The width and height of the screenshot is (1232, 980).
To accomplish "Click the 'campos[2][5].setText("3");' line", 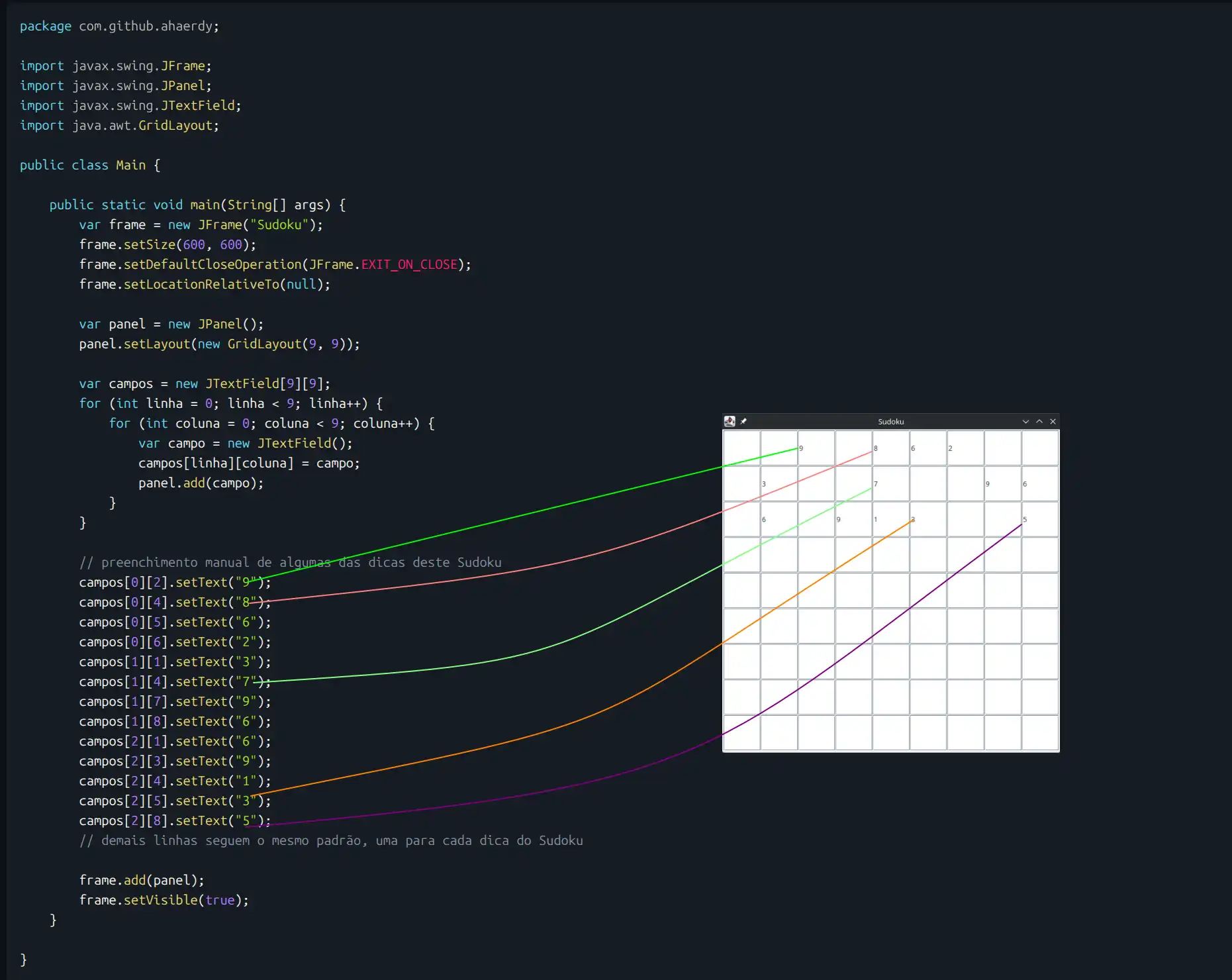I will click(175, 801).
